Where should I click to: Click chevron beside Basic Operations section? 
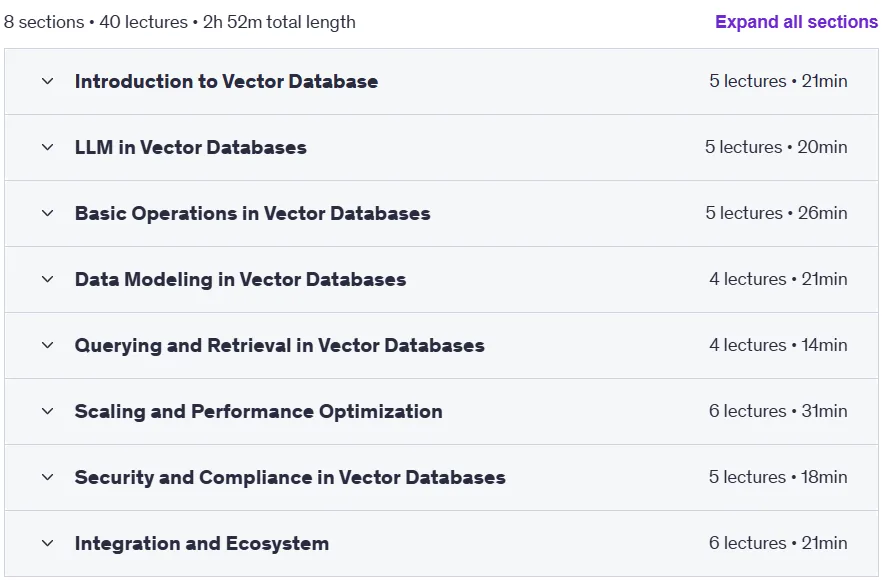(x=48, y=213)
